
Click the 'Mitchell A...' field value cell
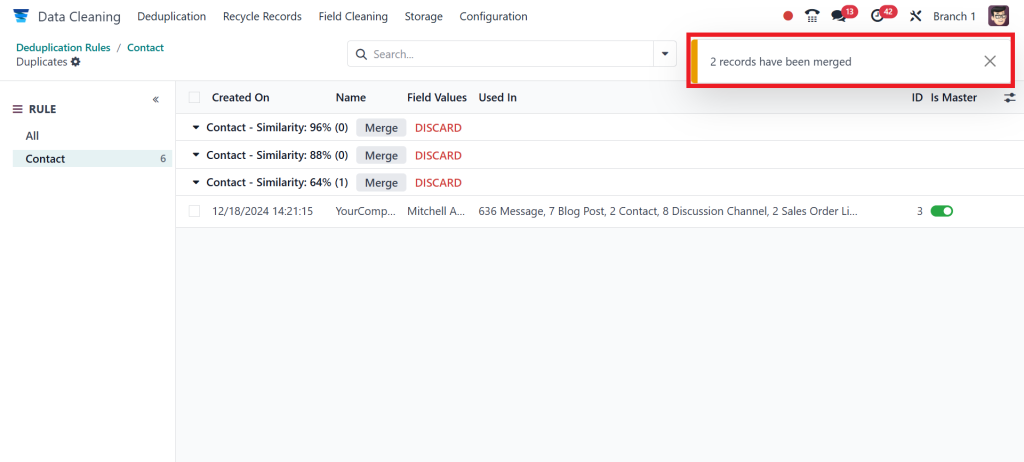pyautogui.click(x=436, y=211)
